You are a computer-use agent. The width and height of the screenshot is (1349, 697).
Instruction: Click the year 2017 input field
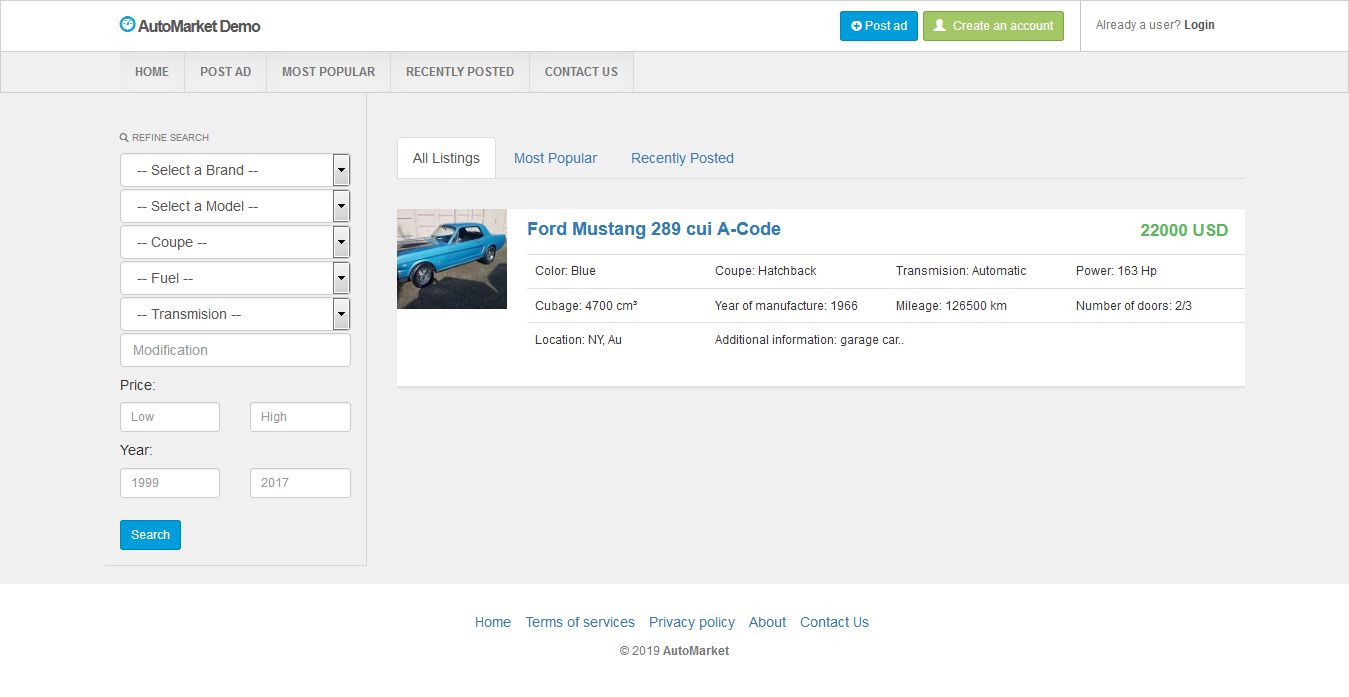click(300, 483)
